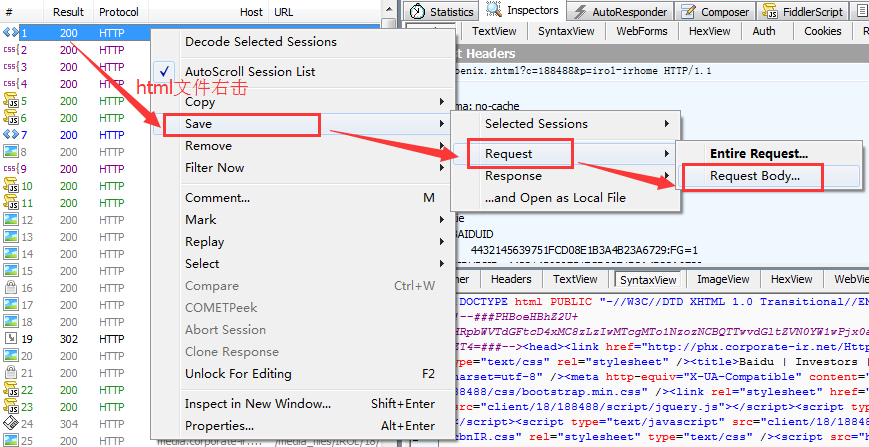Open the WebForms inspector tab
The height and width of the screenshot is (447, 869).
[642, 32]
